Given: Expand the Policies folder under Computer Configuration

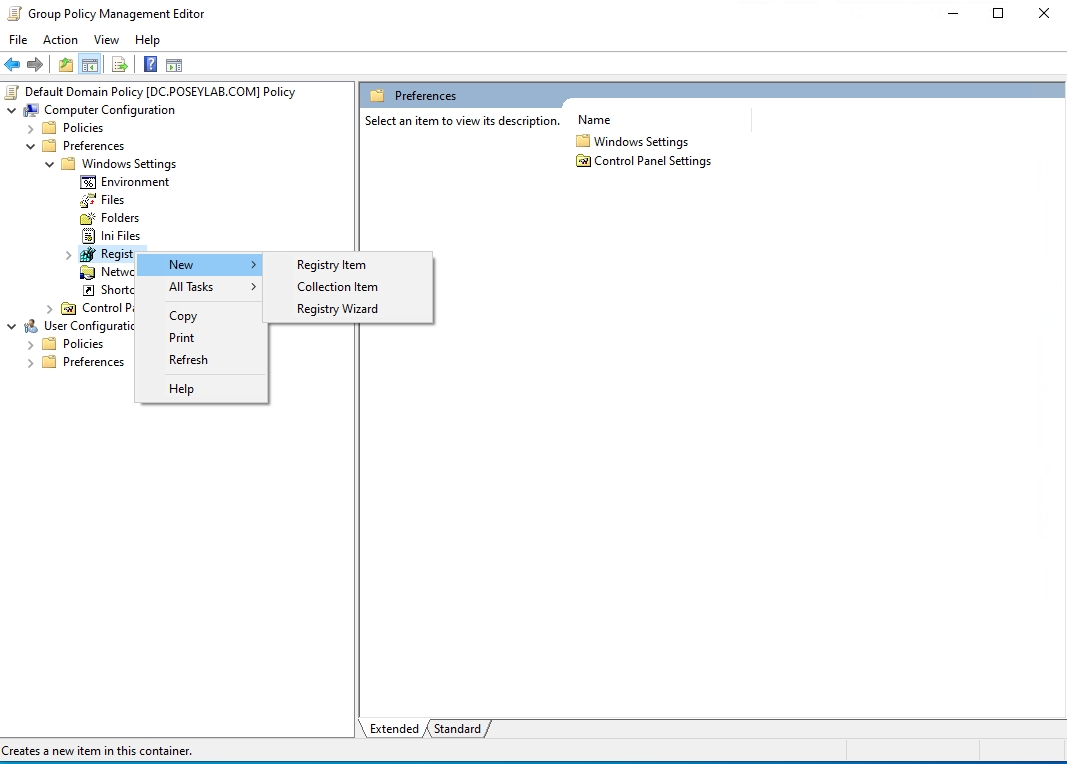Looking at the screenshot, I should [x=30, y=128].
